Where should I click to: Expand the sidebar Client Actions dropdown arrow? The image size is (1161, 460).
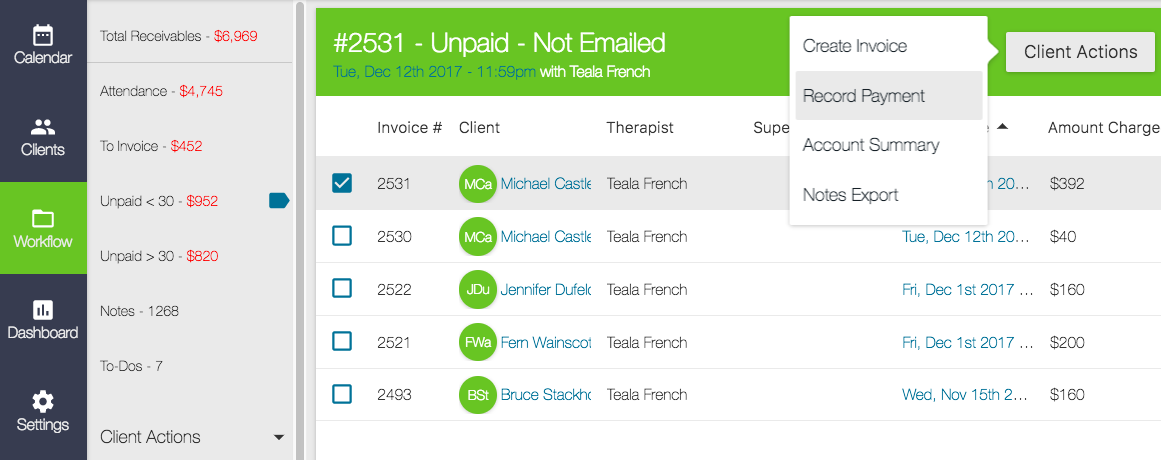tap(278, 437)
